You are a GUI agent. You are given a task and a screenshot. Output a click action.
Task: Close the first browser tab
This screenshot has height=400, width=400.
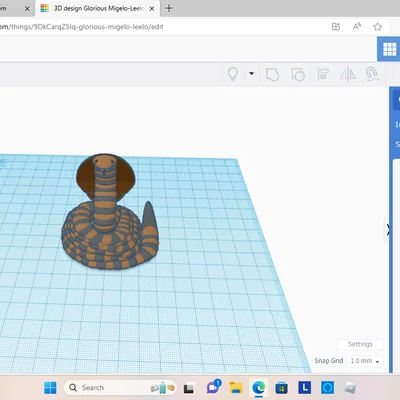pyautogui.click(x=27, y=9)
